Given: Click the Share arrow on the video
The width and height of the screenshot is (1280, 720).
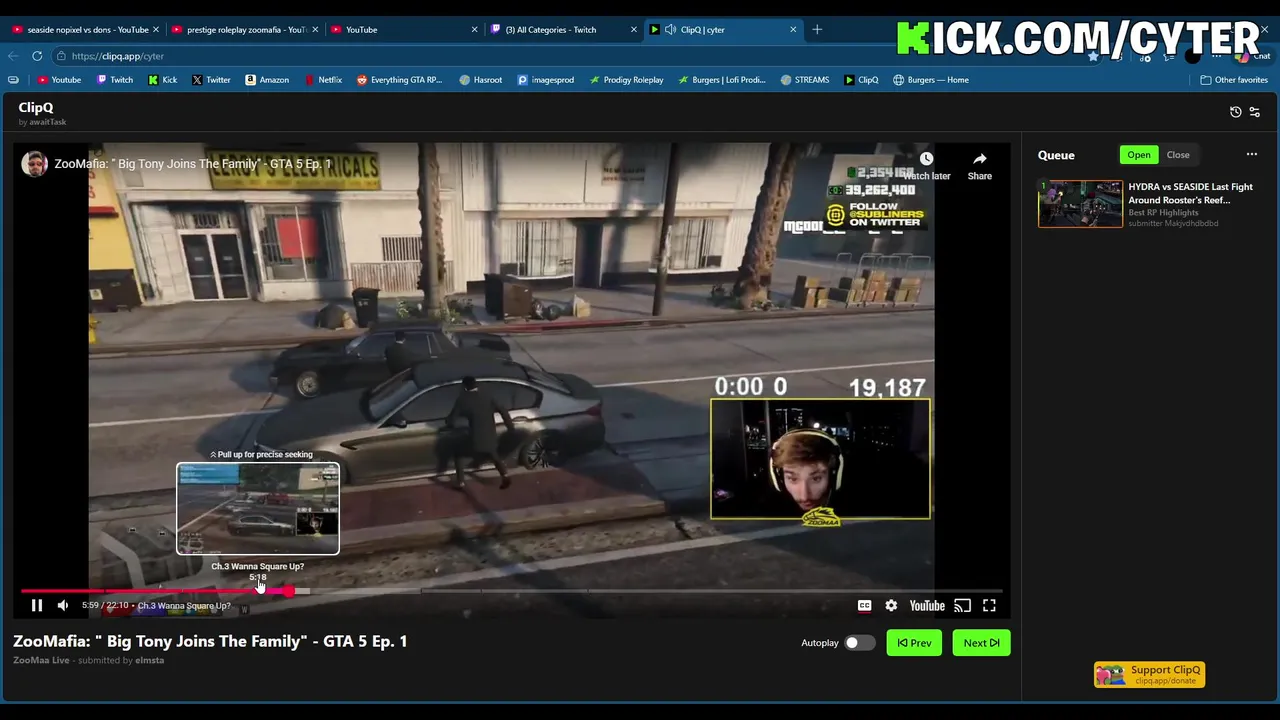Looking at the screenshot, I should point(979,159).
